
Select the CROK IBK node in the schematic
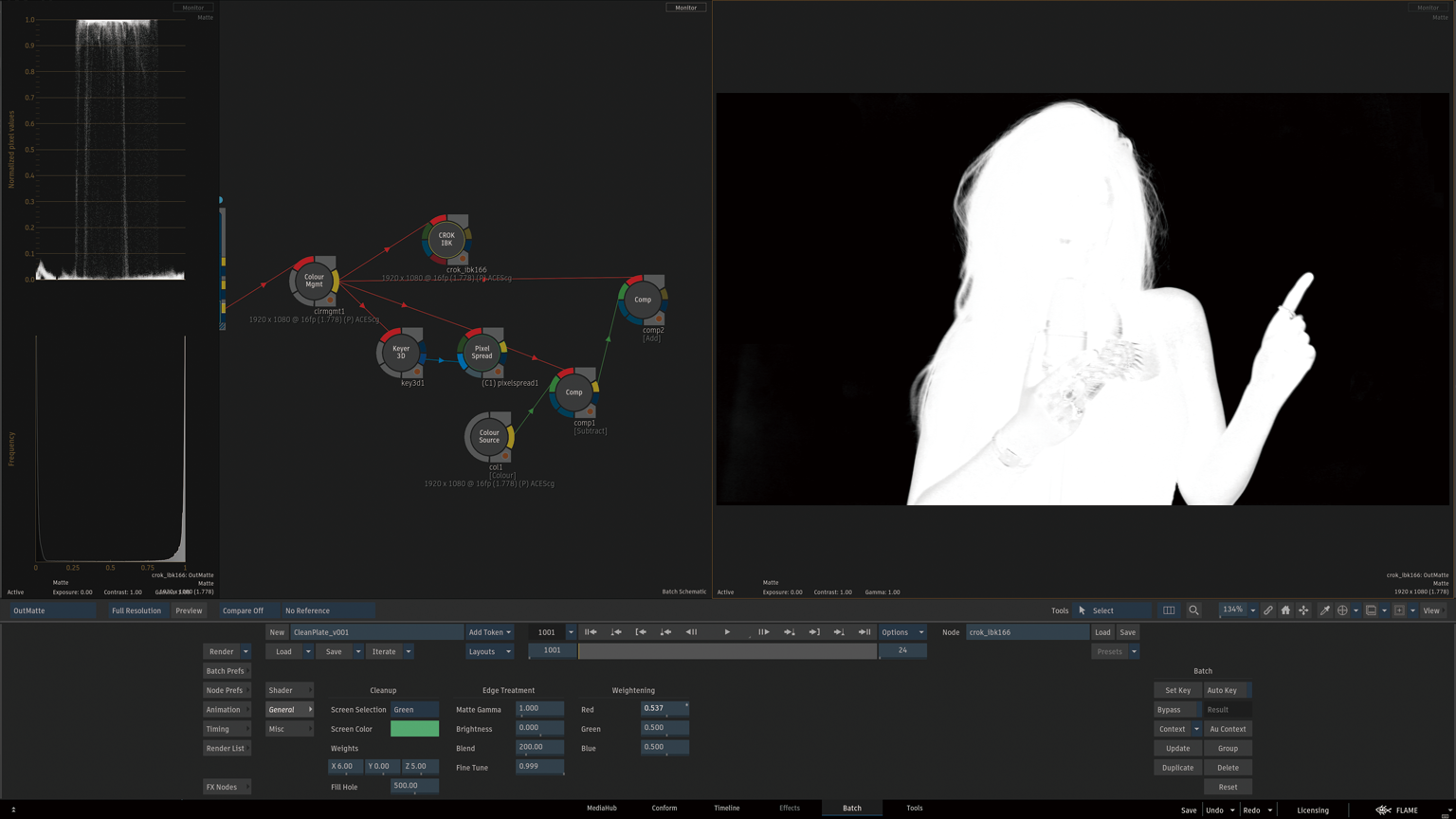coord(446,240)
